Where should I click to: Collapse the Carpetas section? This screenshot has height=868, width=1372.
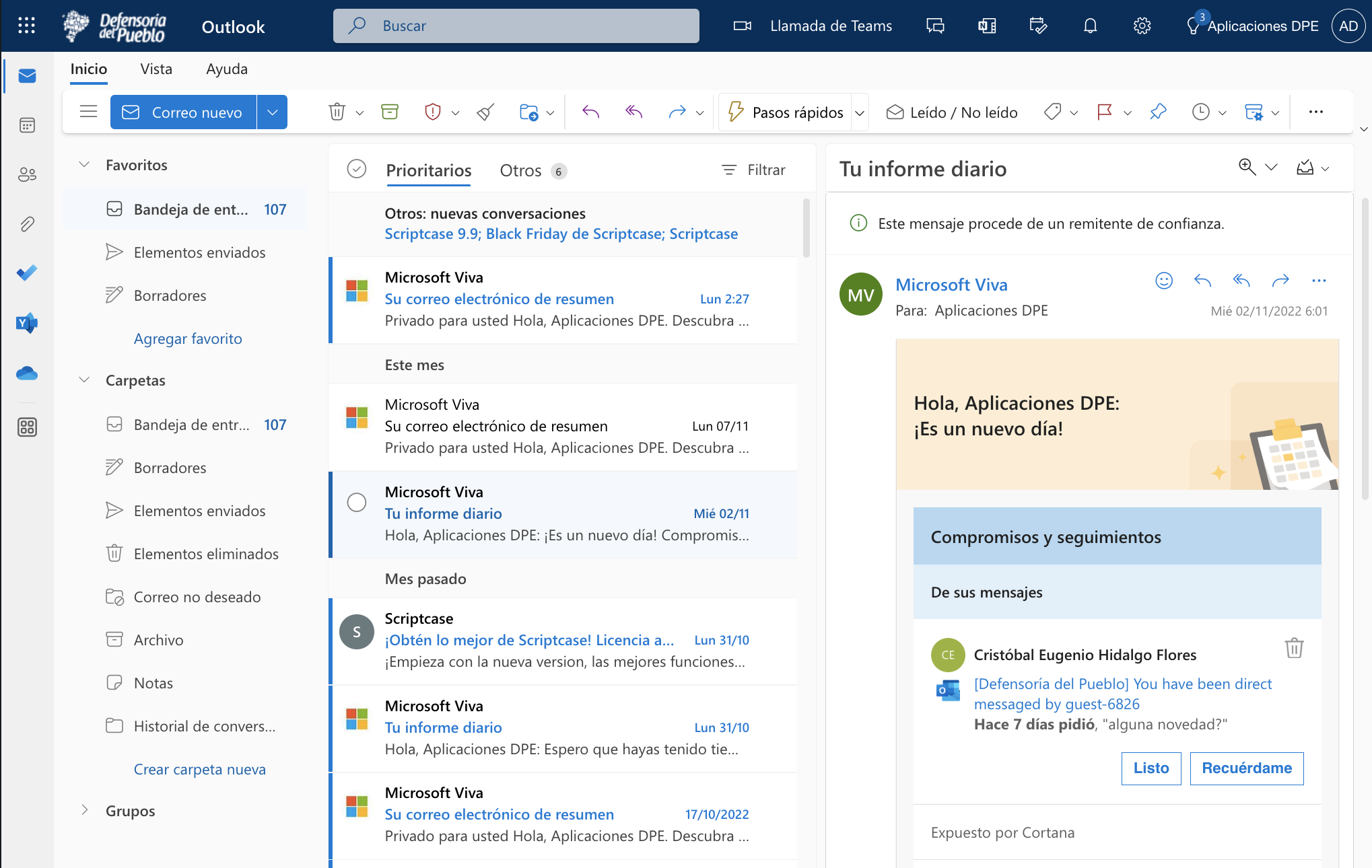[x=84, y=380]
